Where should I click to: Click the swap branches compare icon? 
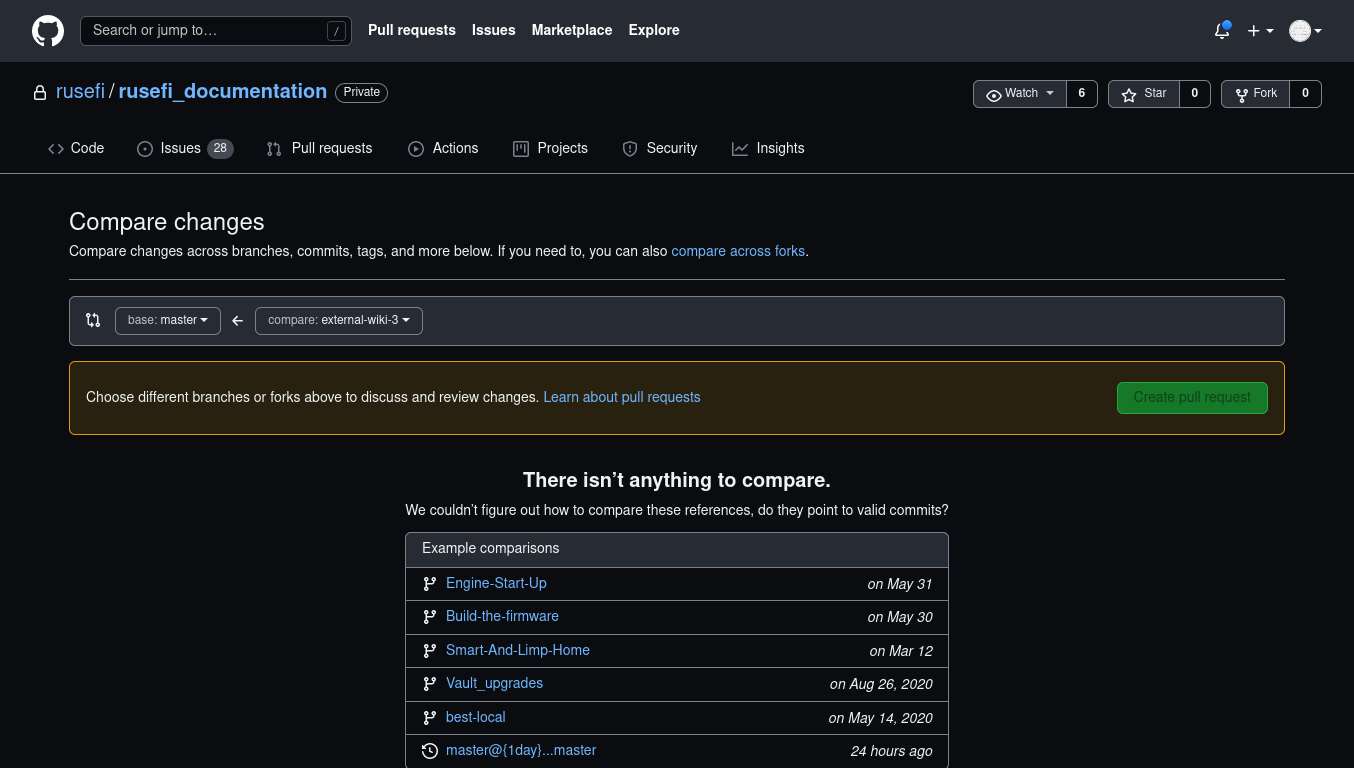(x=93, y=320)
